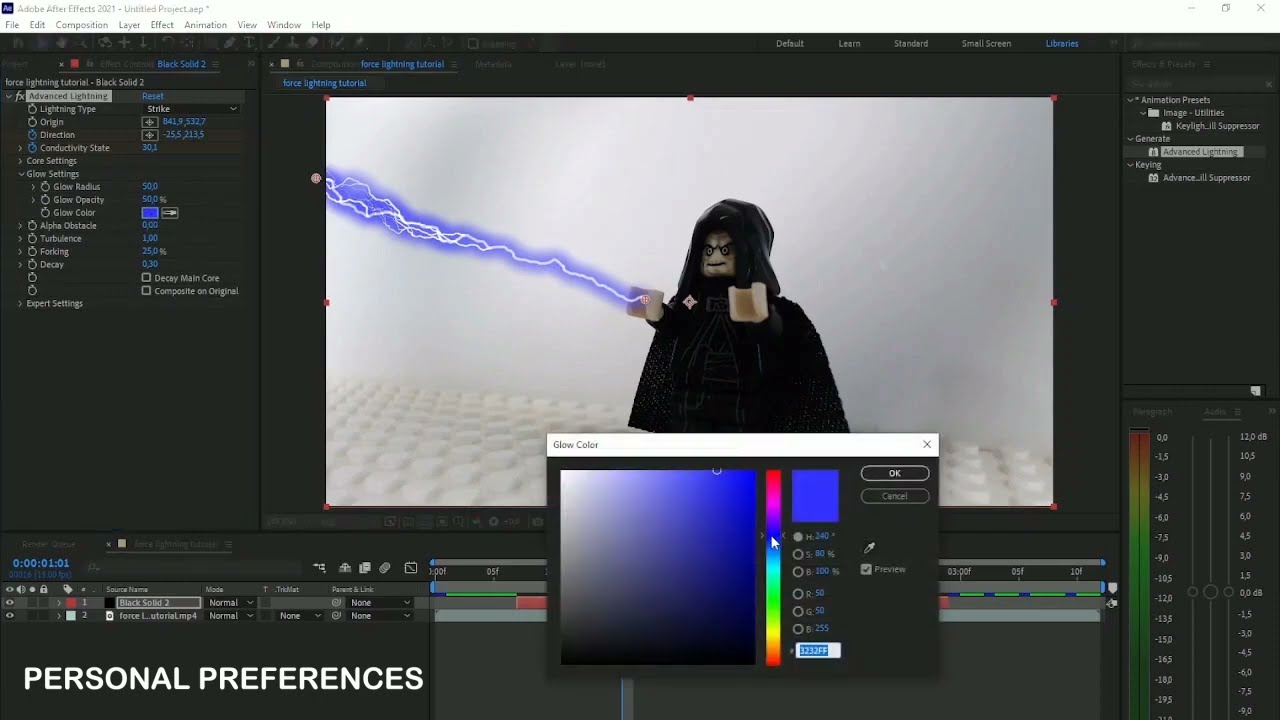Select the H hue radio button
Viewport: 1280px width, 720px height.
798,537
